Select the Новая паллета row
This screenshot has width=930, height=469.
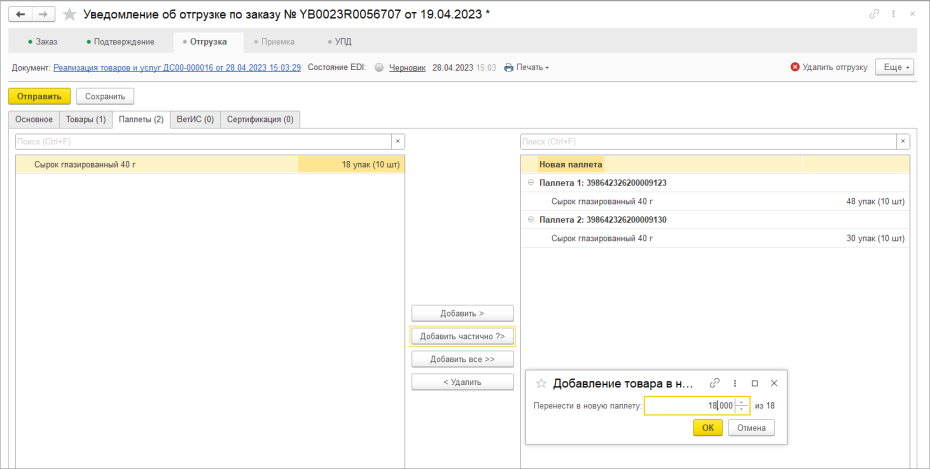tap(715, 164)
